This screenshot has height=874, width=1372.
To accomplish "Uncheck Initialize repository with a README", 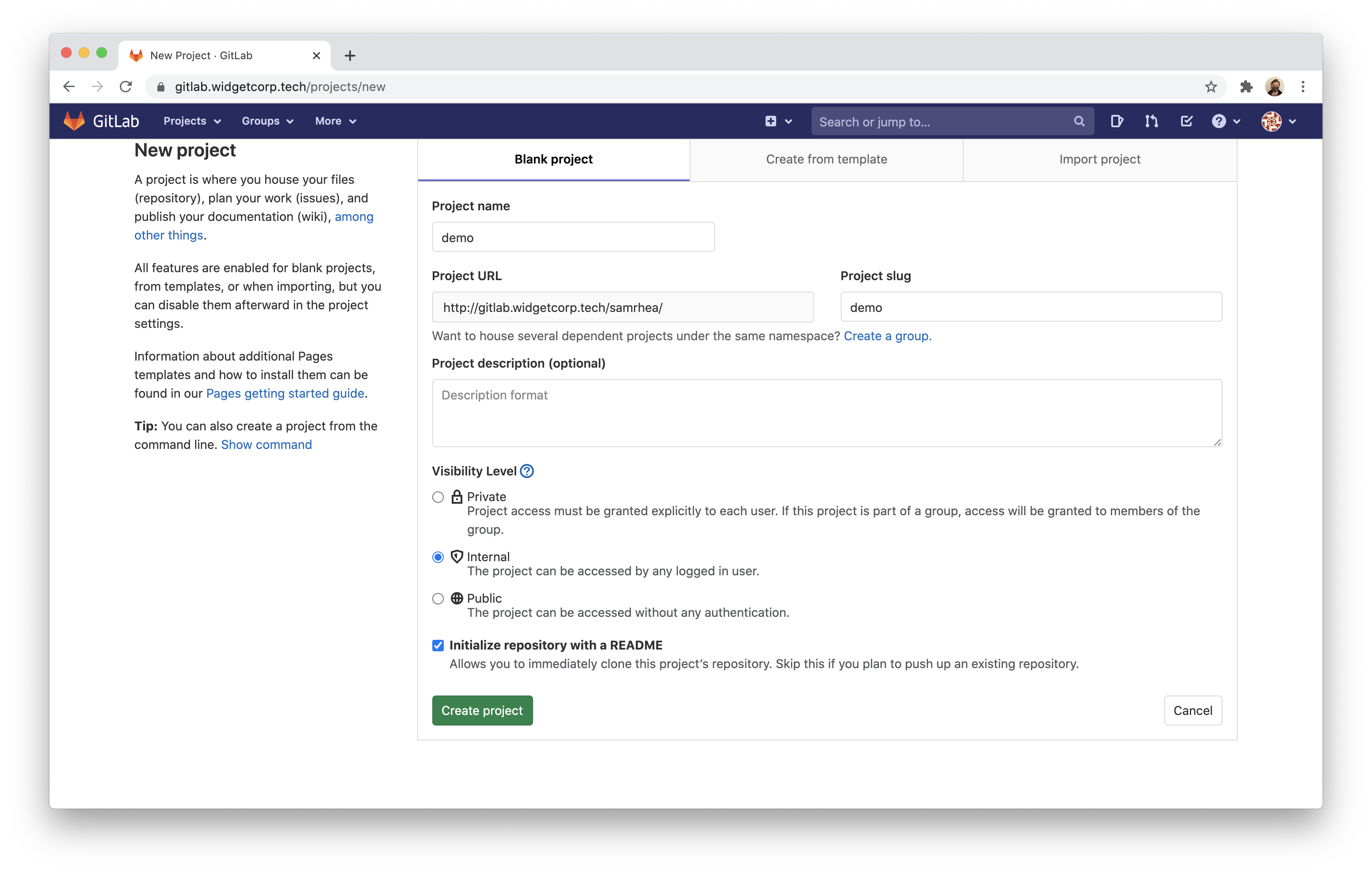I will pos(438,645).
